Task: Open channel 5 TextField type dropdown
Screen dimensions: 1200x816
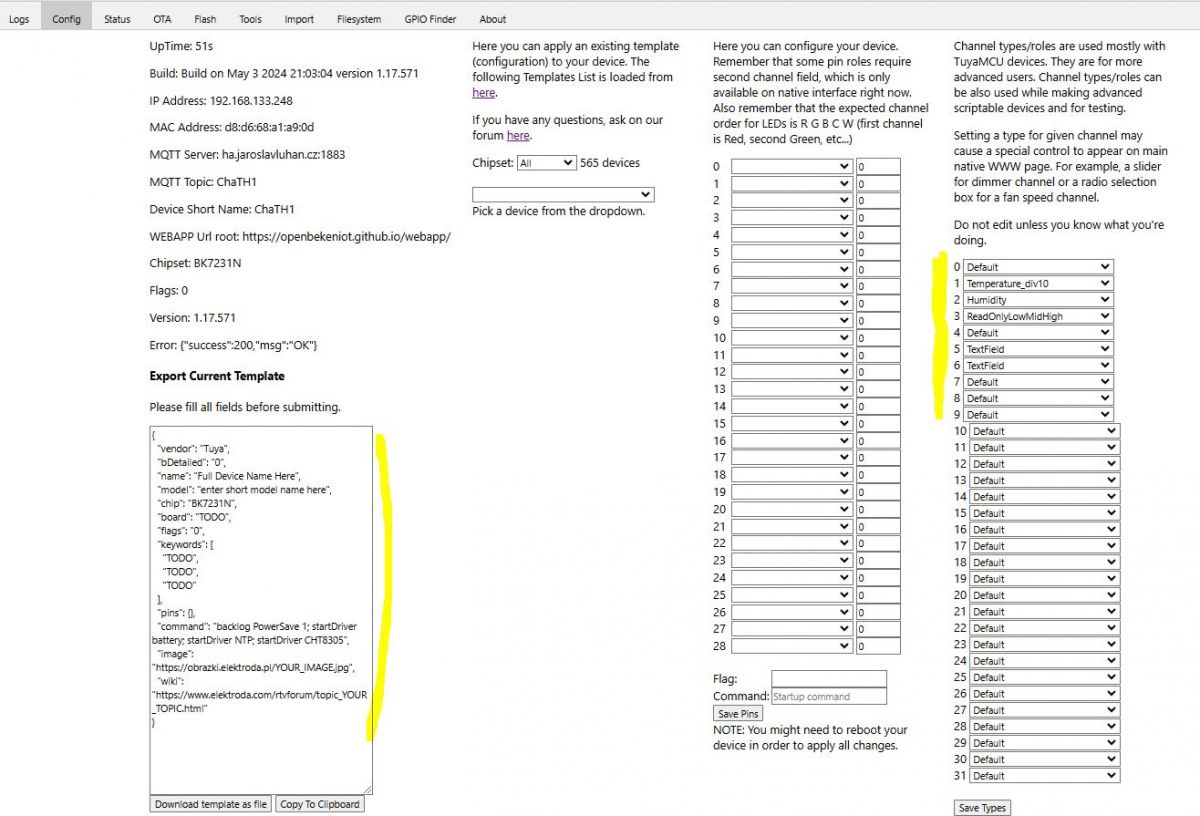Action: (1038, 349)
